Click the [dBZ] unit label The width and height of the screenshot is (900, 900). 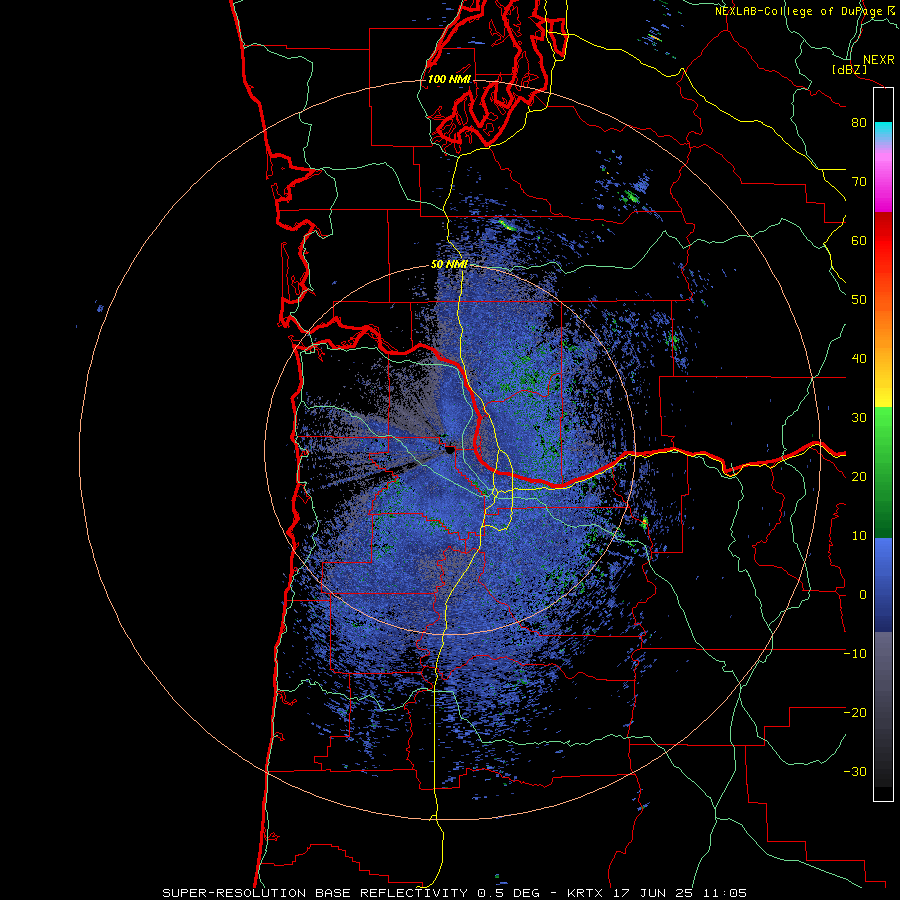(x=849, y=69)
